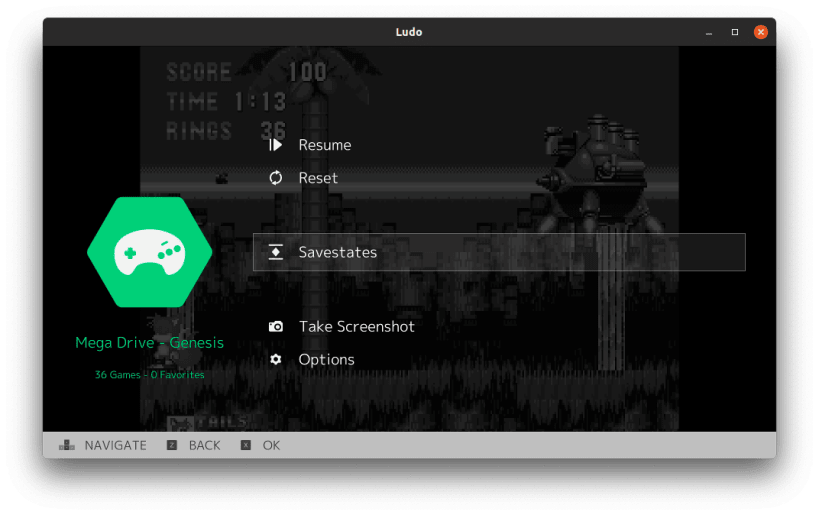
Task: Click the Mega Drive - Genesis label
Action: pos(149,343)
